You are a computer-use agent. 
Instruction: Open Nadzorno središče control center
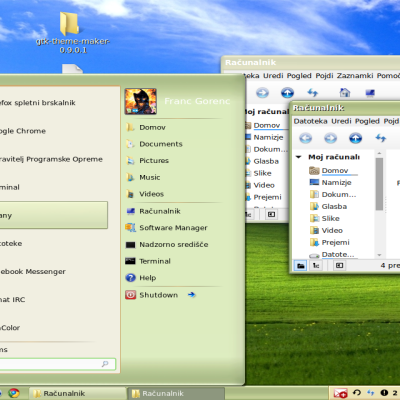click(167, 245)
